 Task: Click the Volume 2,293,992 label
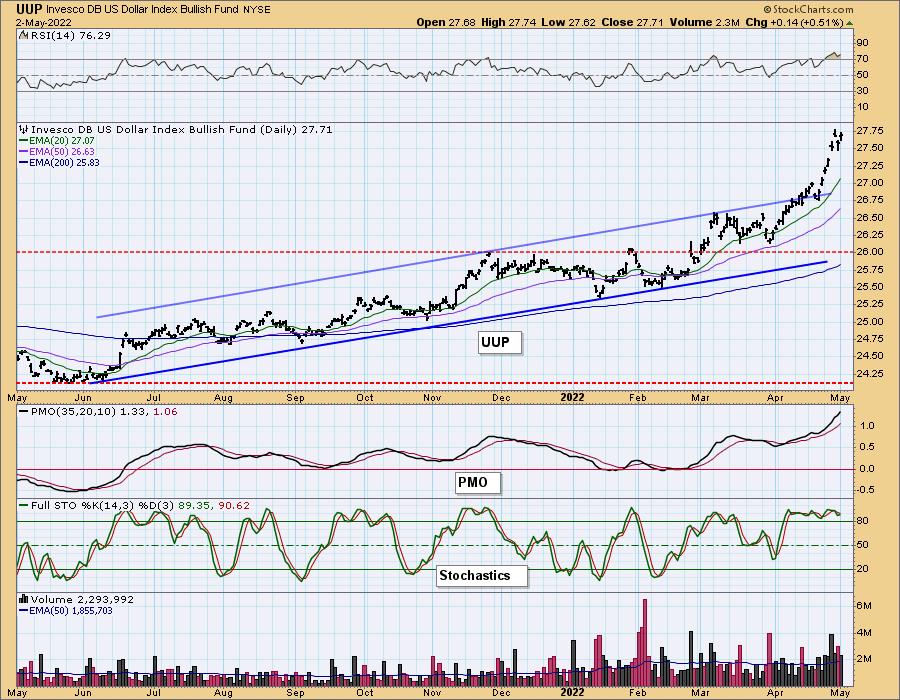(82, 600)
